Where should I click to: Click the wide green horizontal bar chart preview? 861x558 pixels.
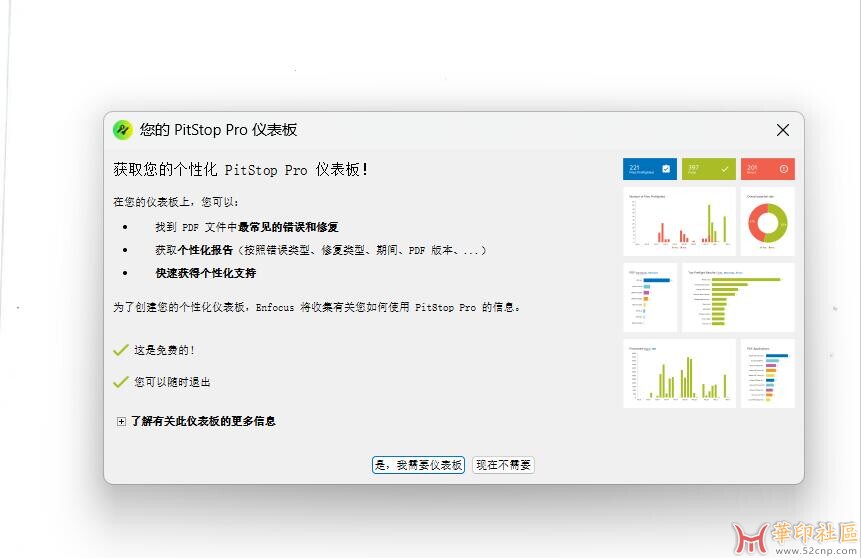[x=738, y=297]
